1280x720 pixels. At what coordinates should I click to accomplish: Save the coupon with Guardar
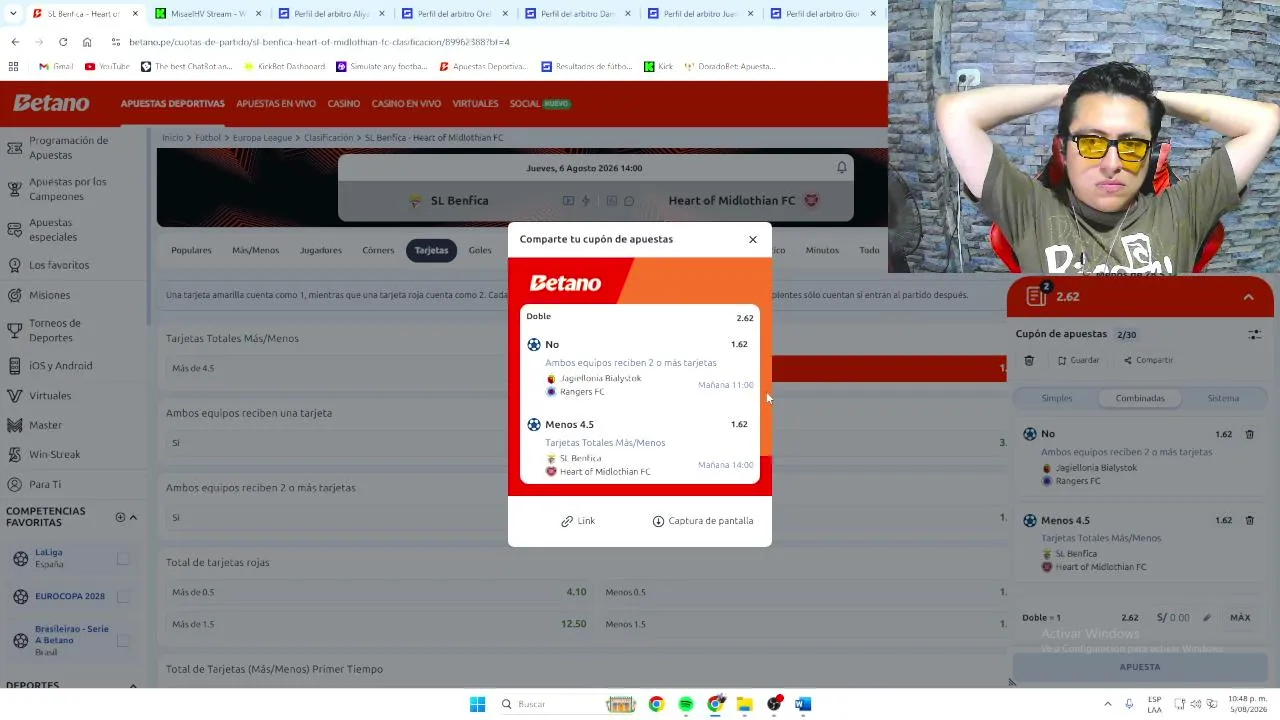point(1078,360)
